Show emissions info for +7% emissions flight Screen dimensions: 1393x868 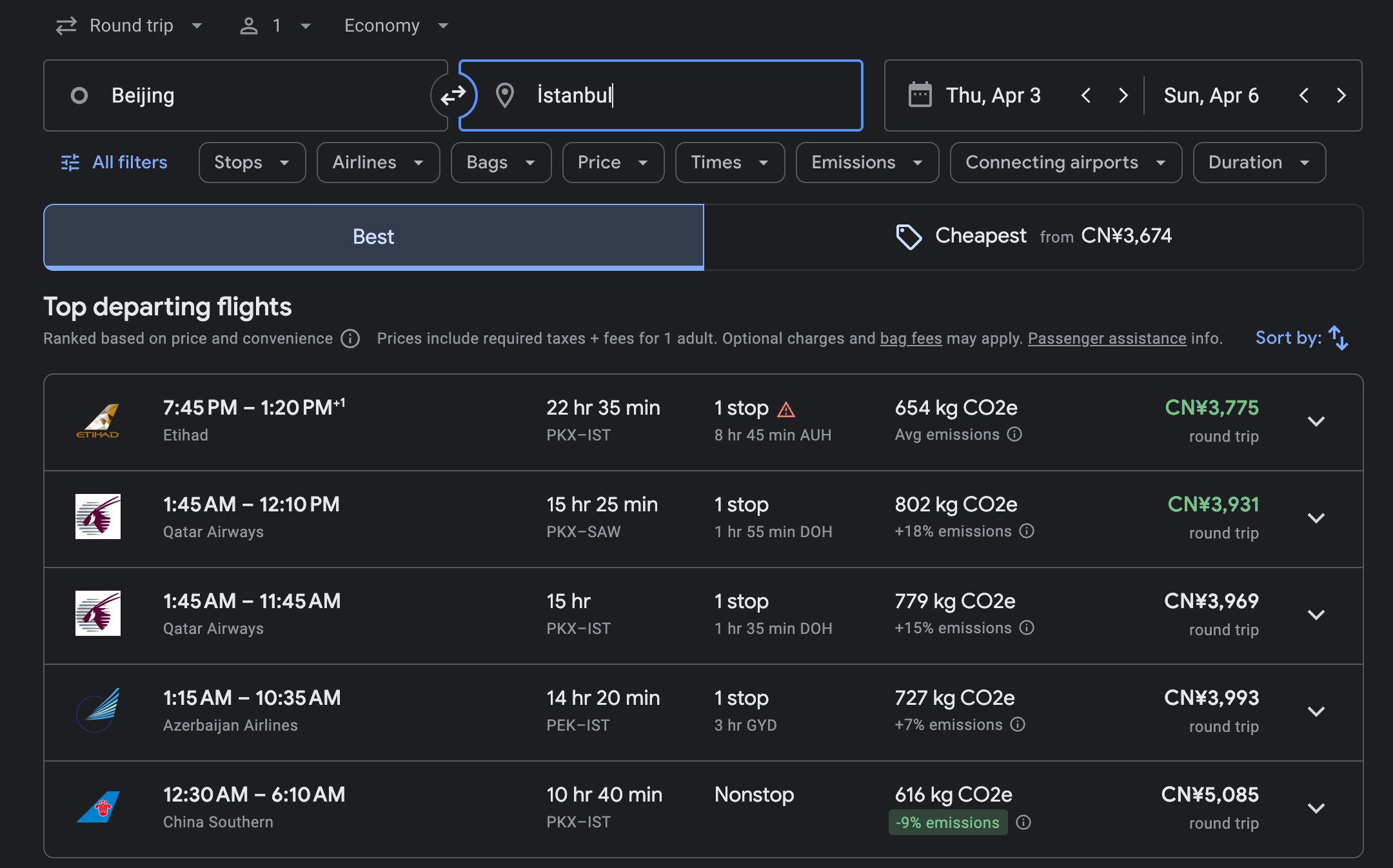point(1018,724)
